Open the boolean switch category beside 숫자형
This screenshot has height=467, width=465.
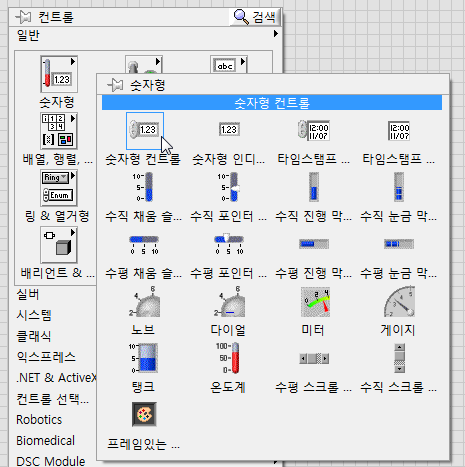[x=144, y=64]
